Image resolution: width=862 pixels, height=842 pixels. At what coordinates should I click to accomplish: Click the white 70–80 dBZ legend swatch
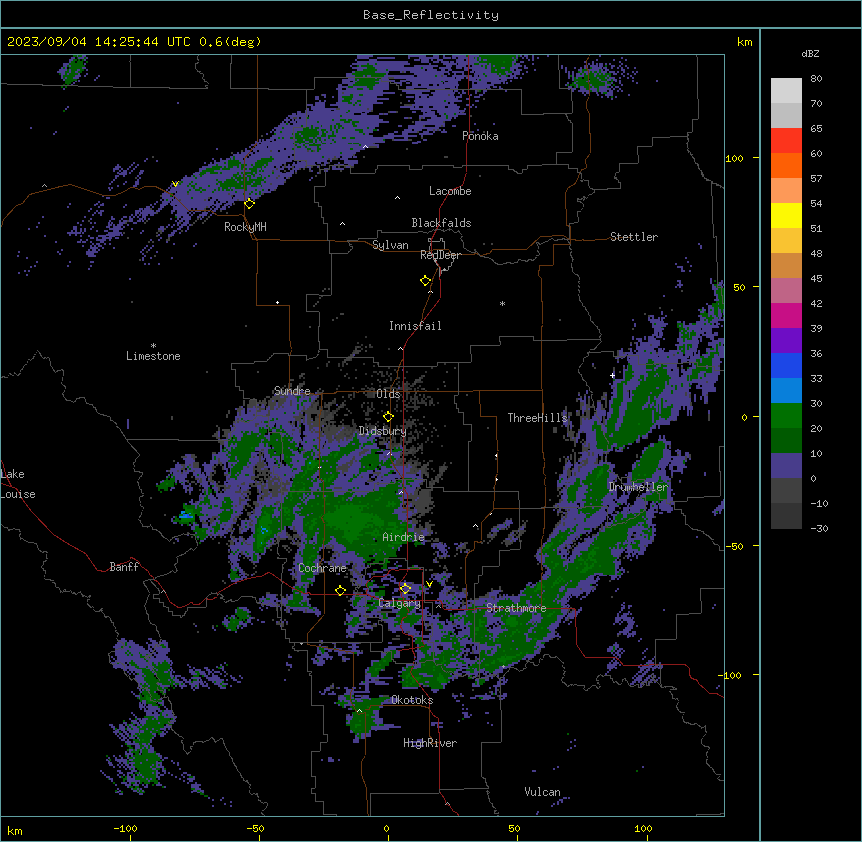[786, 90]
